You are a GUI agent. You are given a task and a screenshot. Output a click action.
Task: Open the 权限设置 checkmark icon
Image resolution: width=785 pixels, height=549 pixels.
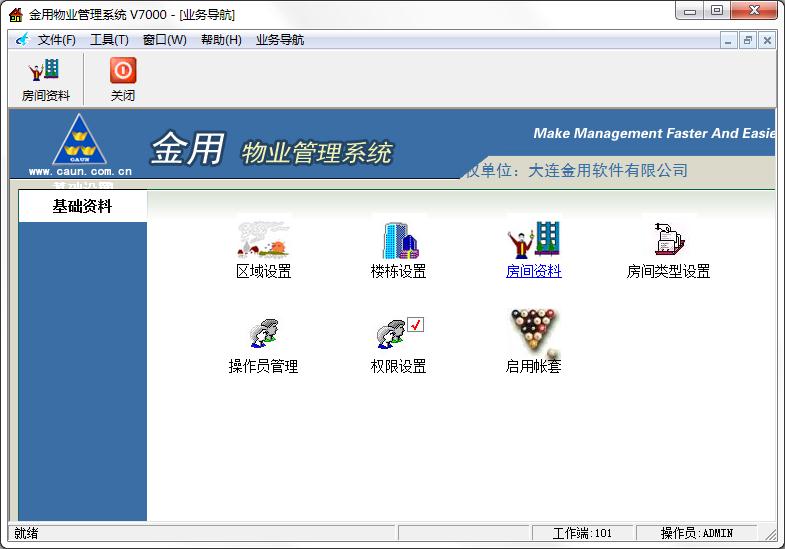click(x=400, y=333)
